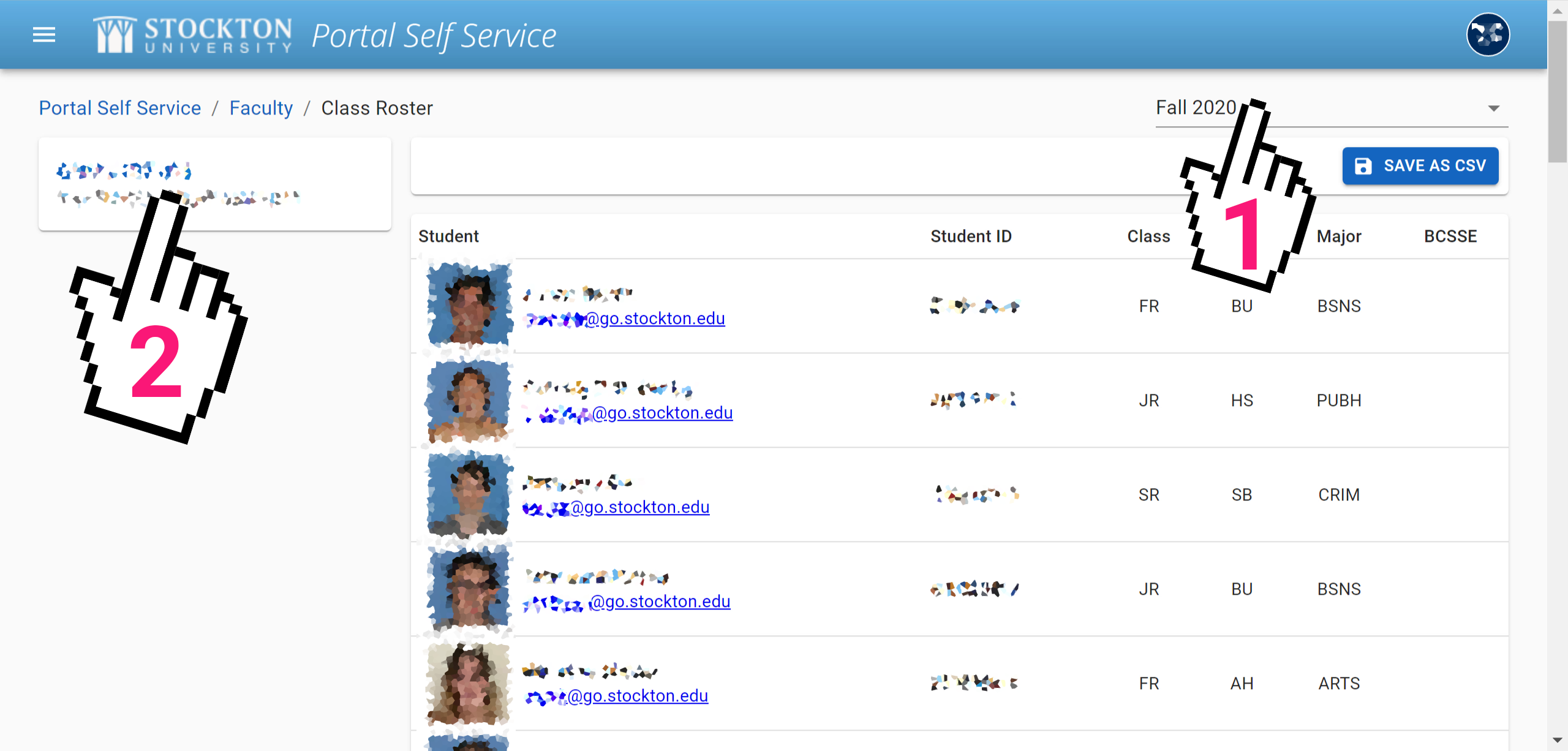Email the JR PUBH student
The image size is (1568, 751).
(628, 413)
